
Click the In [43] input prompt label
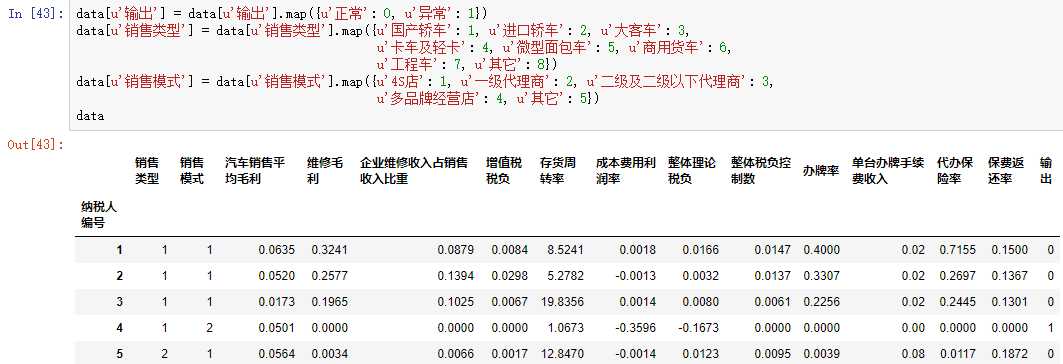(x=35, y=14)
